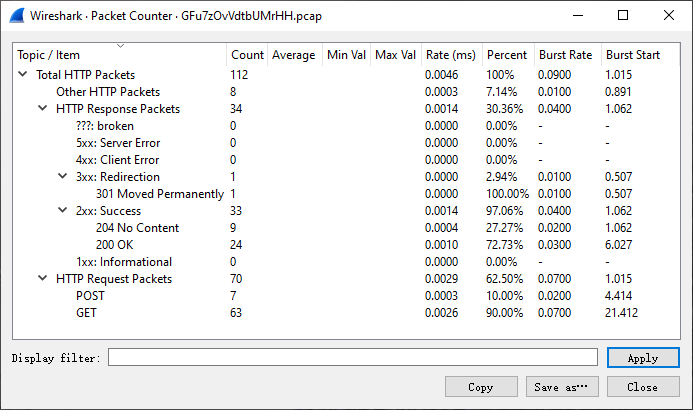The height and width of the screenshot is (410, 693).
Task: Select the 5xx: Server Error row
Action: 346,143
